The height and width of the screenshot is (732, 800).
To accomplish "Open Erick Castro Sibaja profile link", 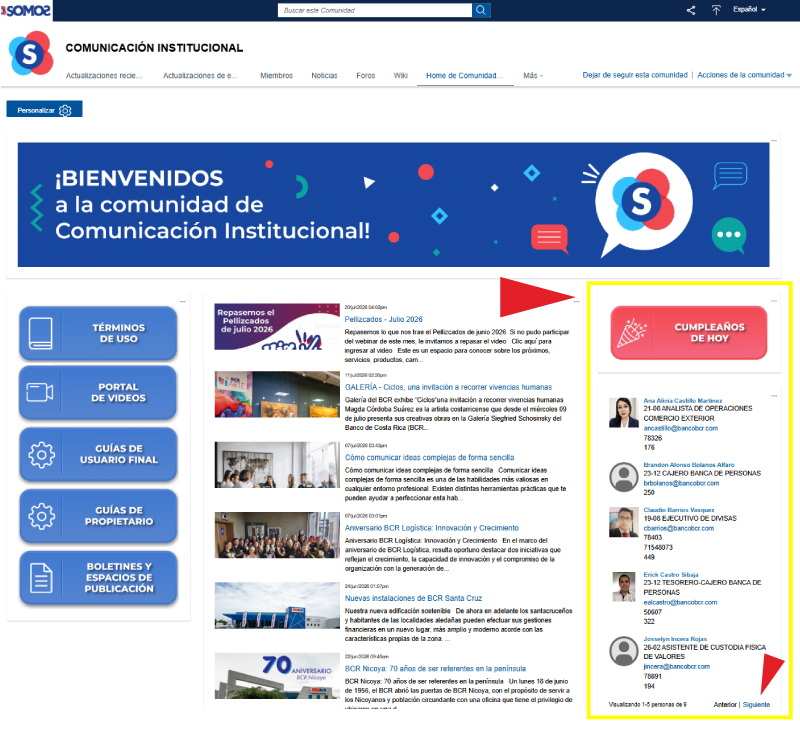I will pos(671,574).
